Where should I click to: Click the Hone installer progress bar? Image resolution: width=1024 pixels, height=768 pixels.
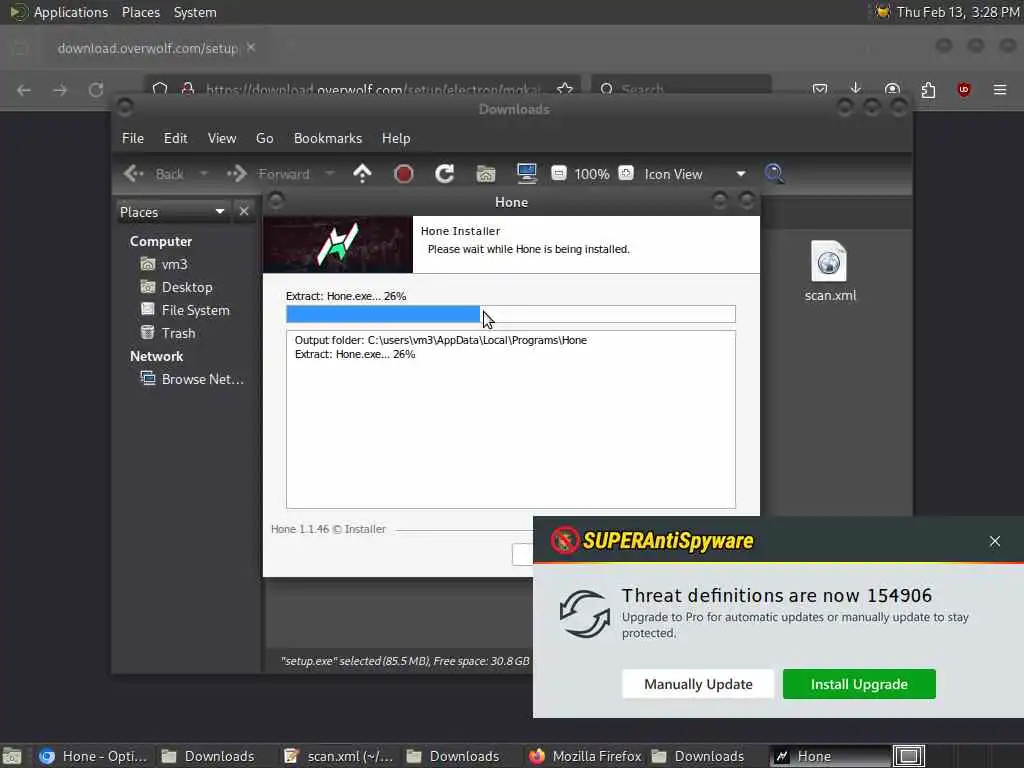coord(511,314)
